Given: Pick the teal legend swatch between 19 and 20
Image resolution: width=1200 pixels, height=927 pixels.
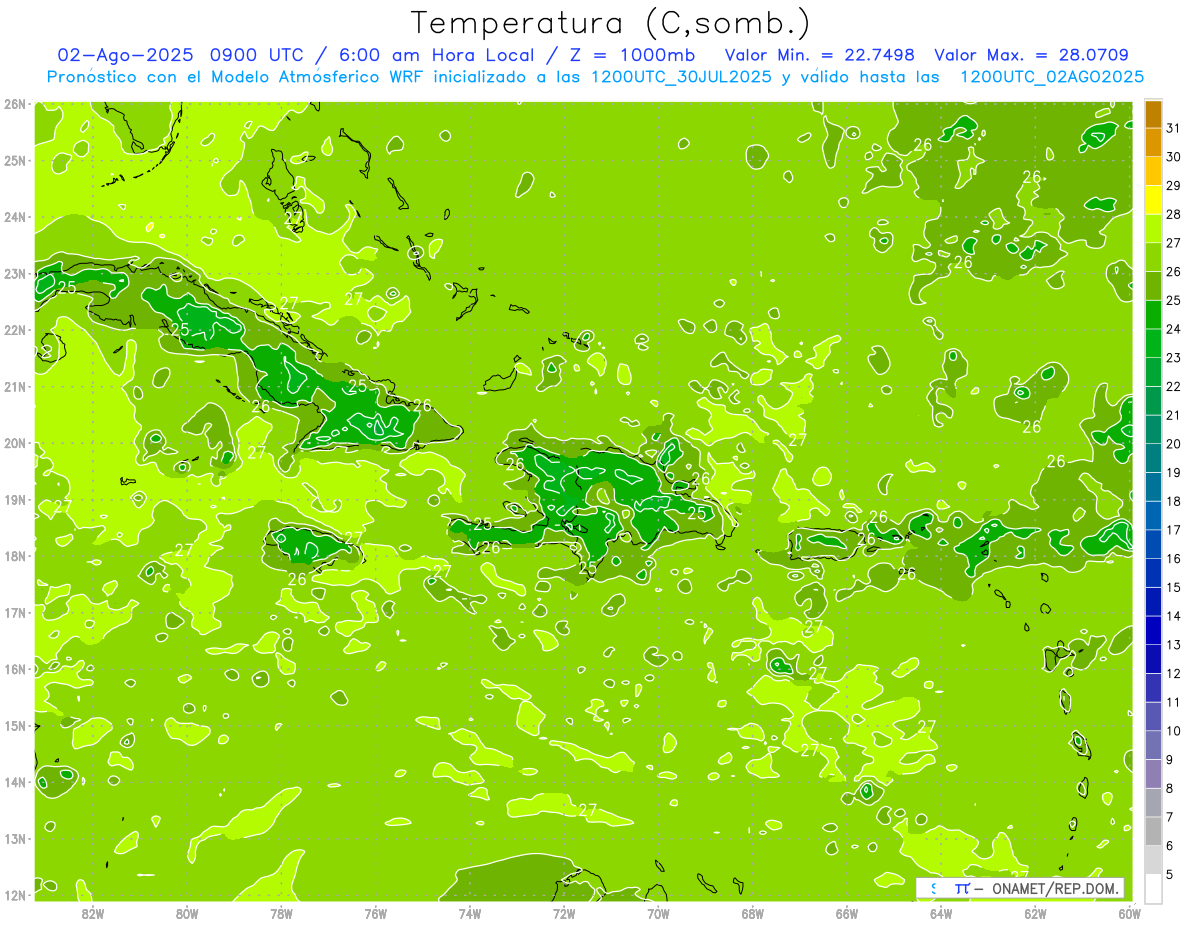Looking at the screenshot, I should pyautogui.click(x=1153, y=458).
